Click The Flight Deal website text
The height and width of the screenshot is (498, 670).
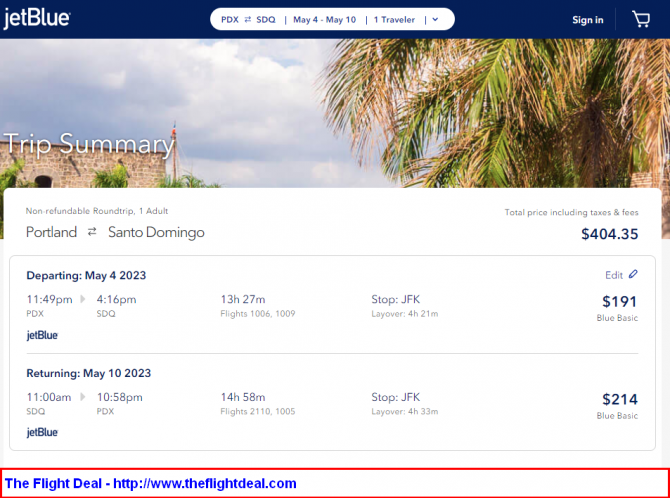(x=150, y=483)
